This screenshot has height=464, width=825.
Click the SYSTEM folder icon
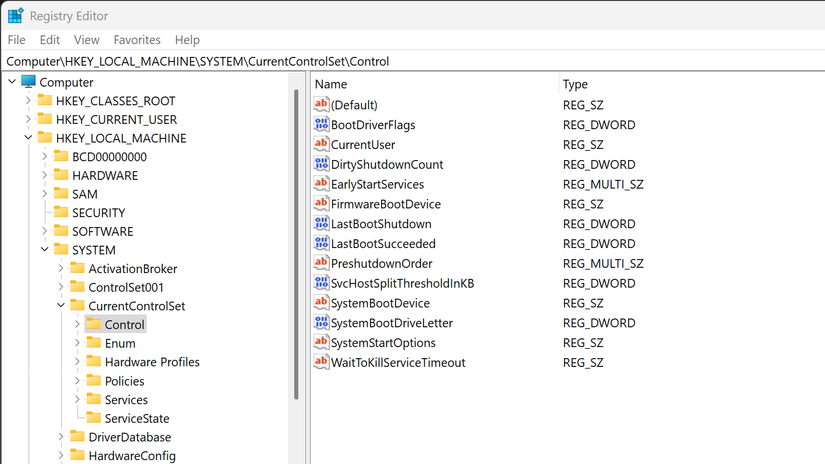pos(62,250)
